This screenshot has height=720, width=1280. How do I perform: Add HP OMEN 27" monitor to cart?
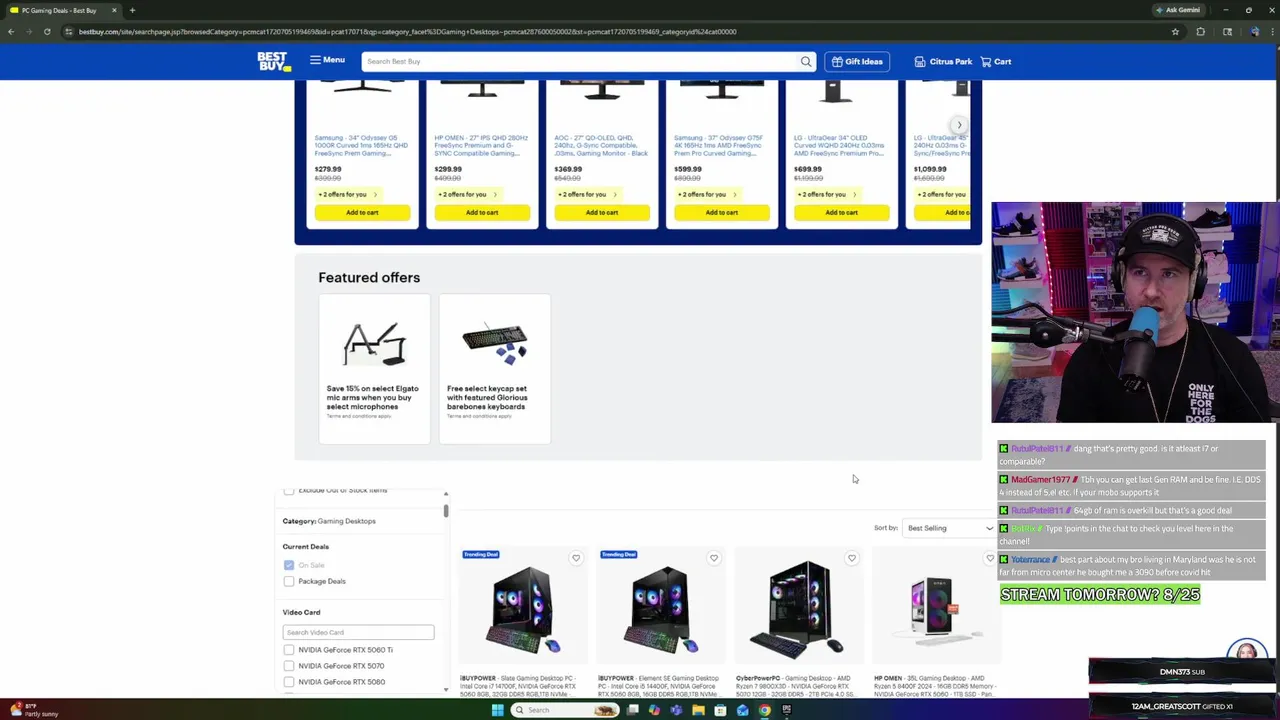pos(482,212)
